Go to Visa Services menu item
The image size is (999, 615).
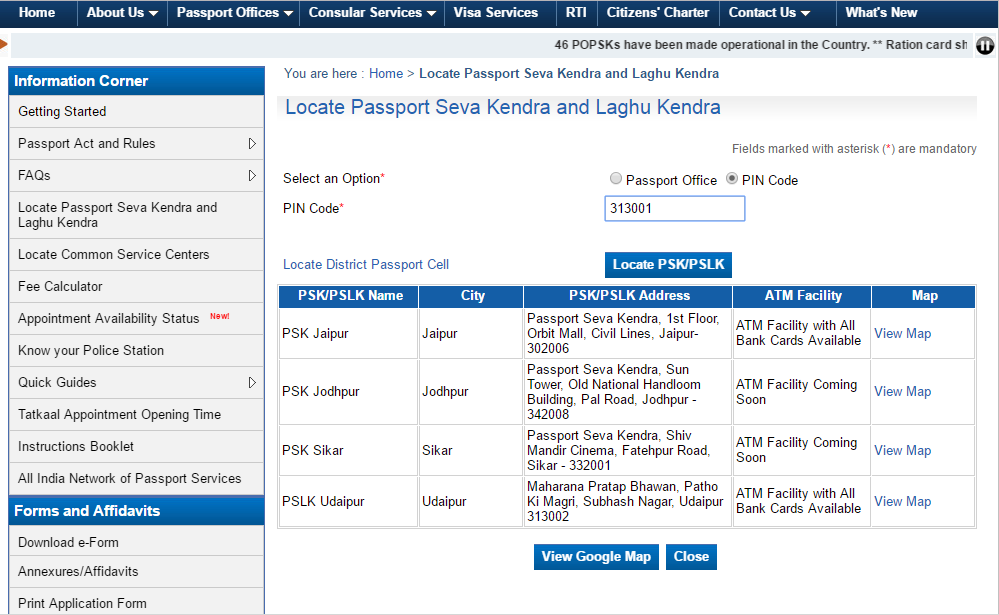495,13
